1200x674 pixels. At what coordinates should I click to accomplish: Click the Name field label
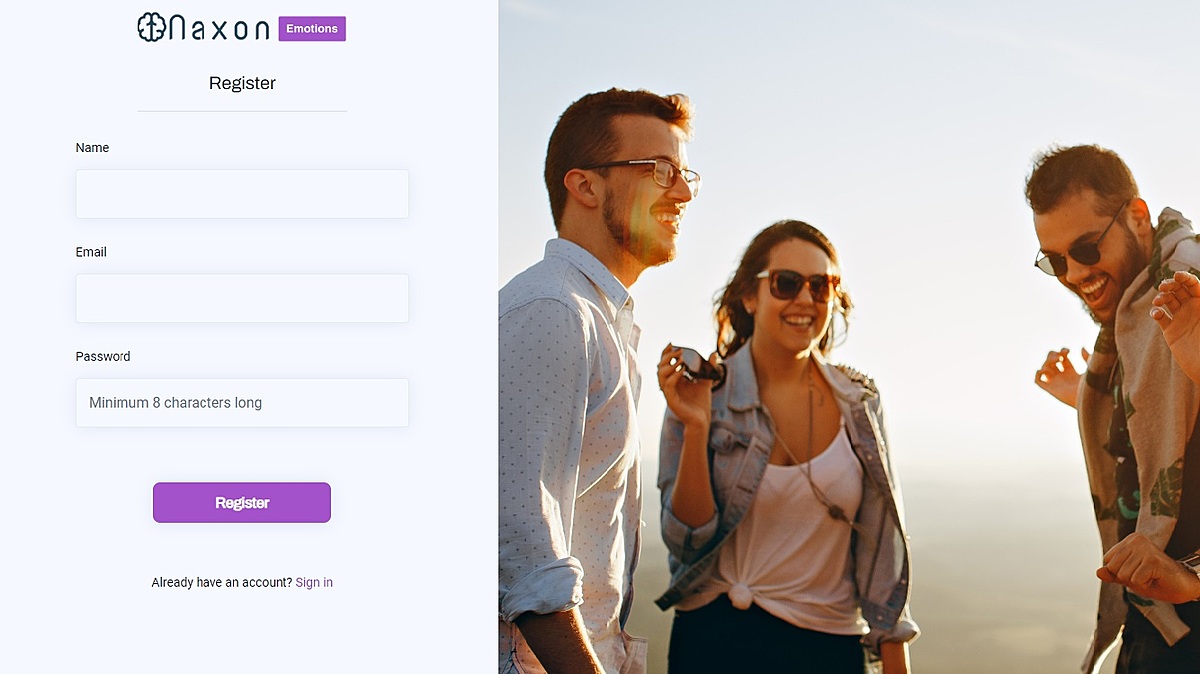pos(92,148)
